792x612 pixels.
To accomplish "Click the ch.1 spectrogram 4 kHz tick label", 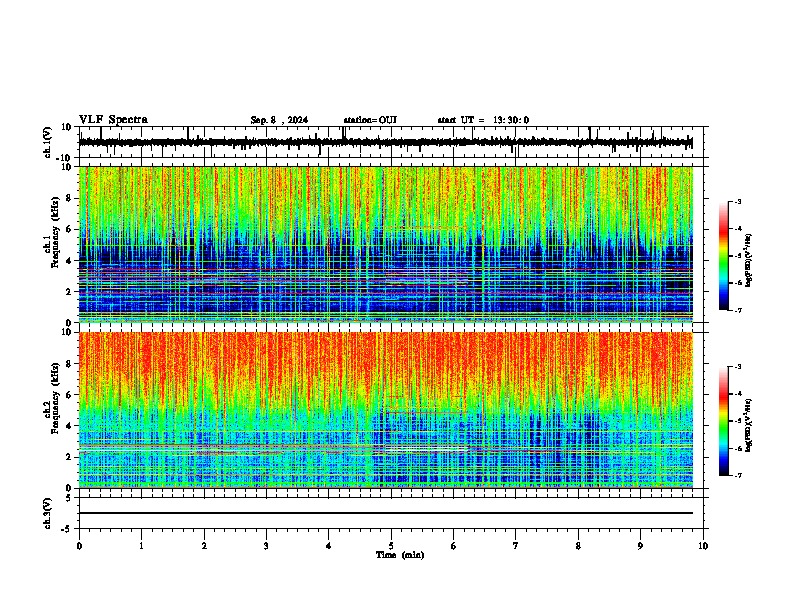I will tap(70, 261).
